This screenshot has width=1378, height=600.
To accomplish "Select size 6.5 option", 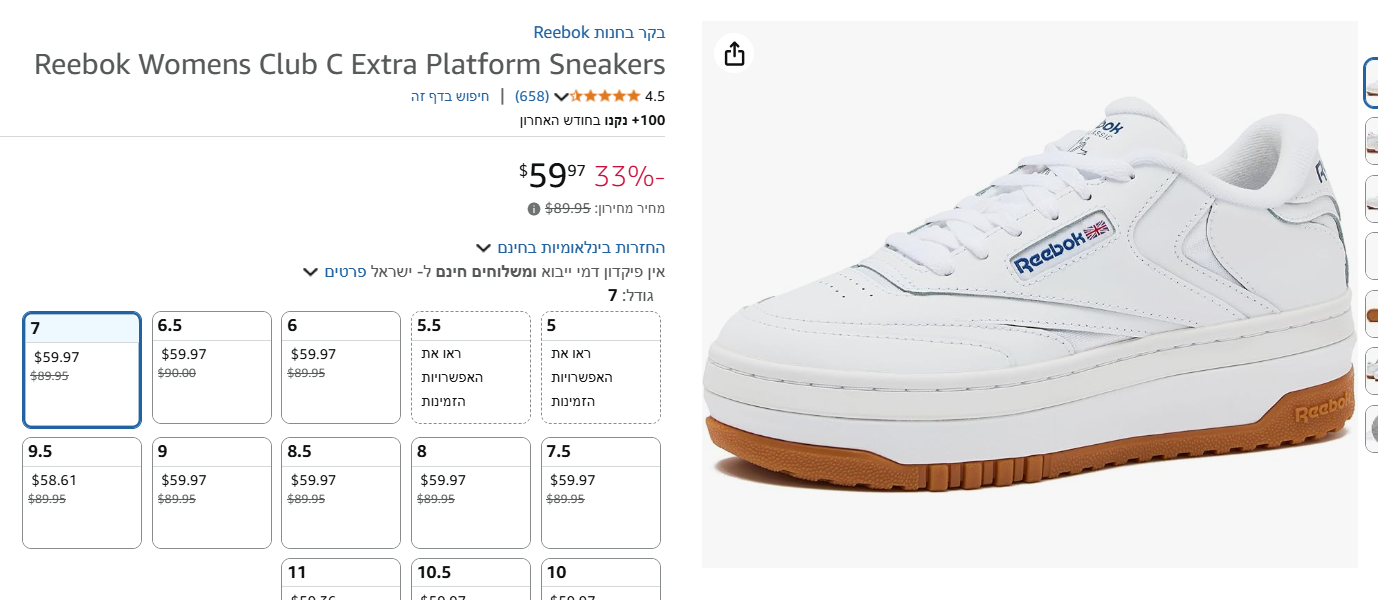I will tap(212, 367).
